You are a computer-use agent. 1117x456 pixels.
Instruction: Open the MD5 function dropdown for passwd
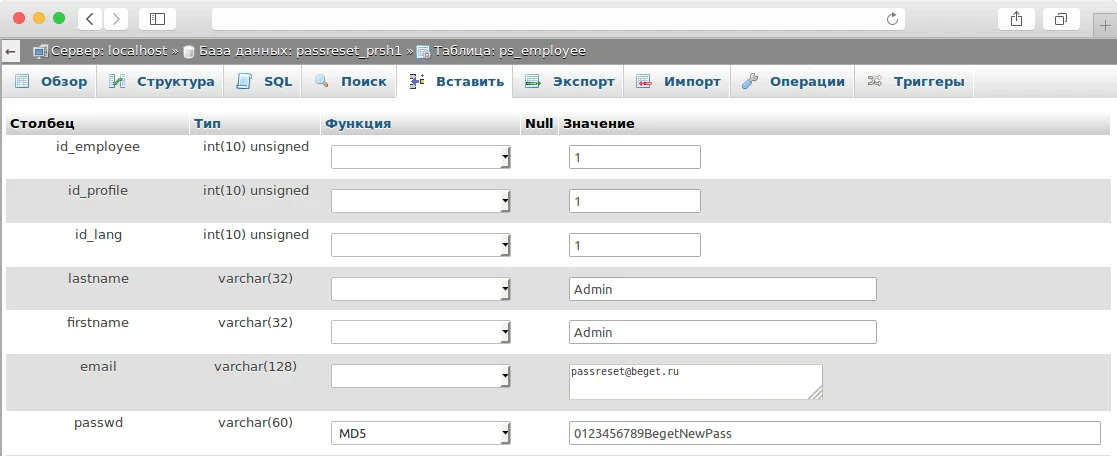421,433
